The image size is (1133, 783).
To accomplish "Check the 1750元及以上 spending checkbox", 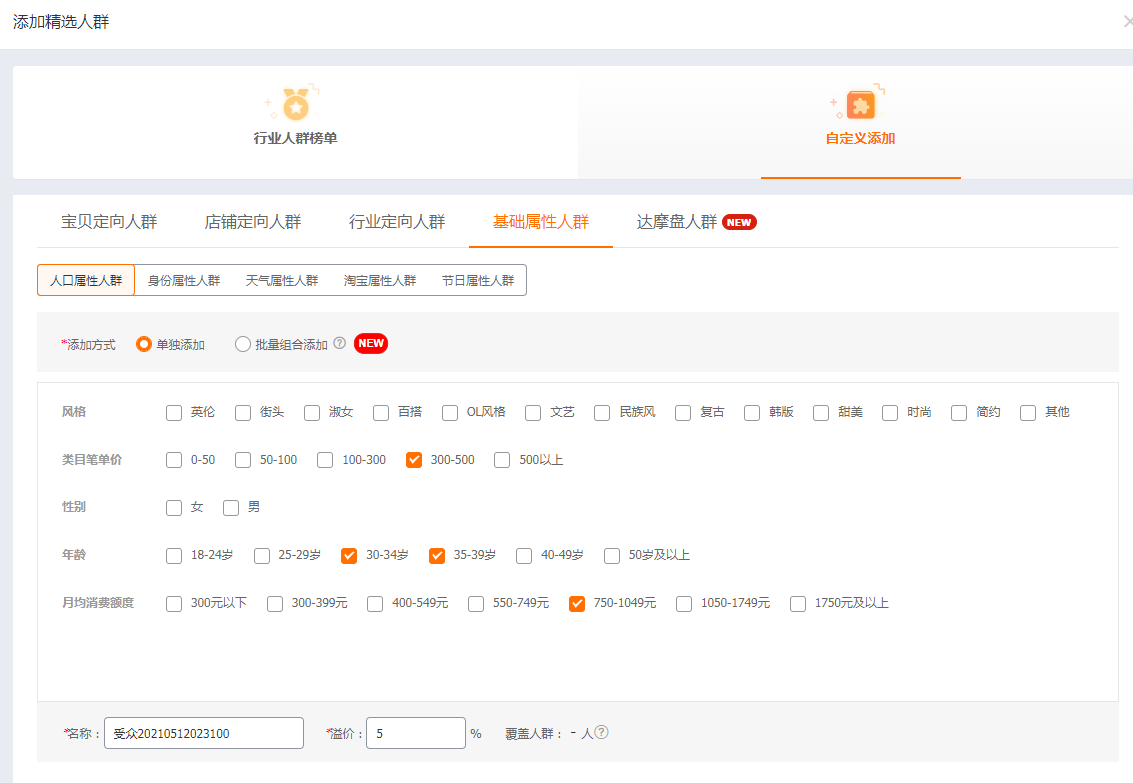I will tap(798, 603).
